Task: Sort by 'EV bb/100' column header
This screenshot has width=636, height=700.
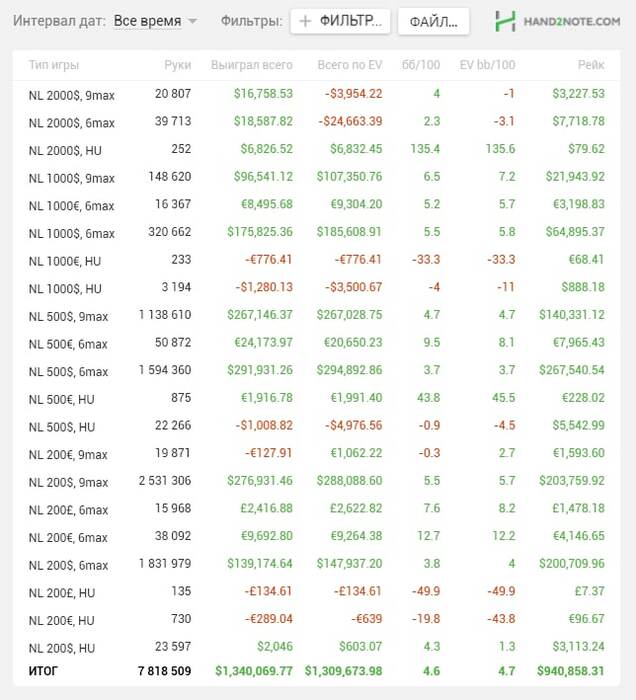Action: point(487,65)
